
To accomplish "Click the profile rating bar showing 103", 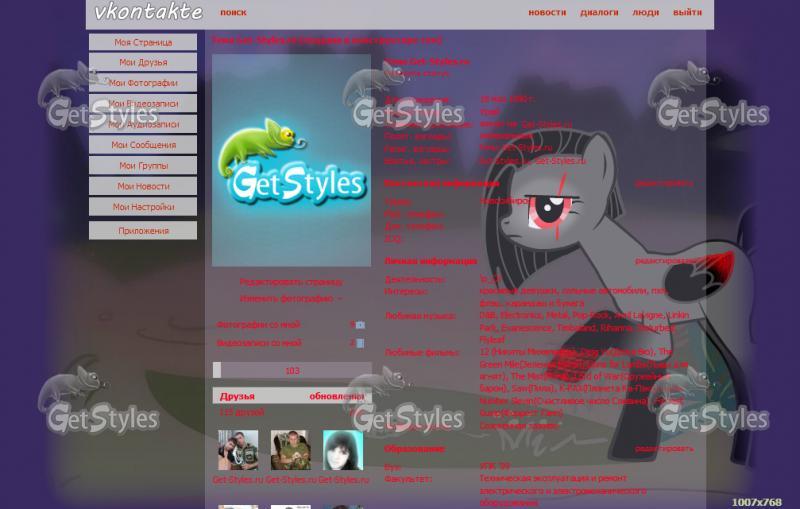I will (292, 370).
